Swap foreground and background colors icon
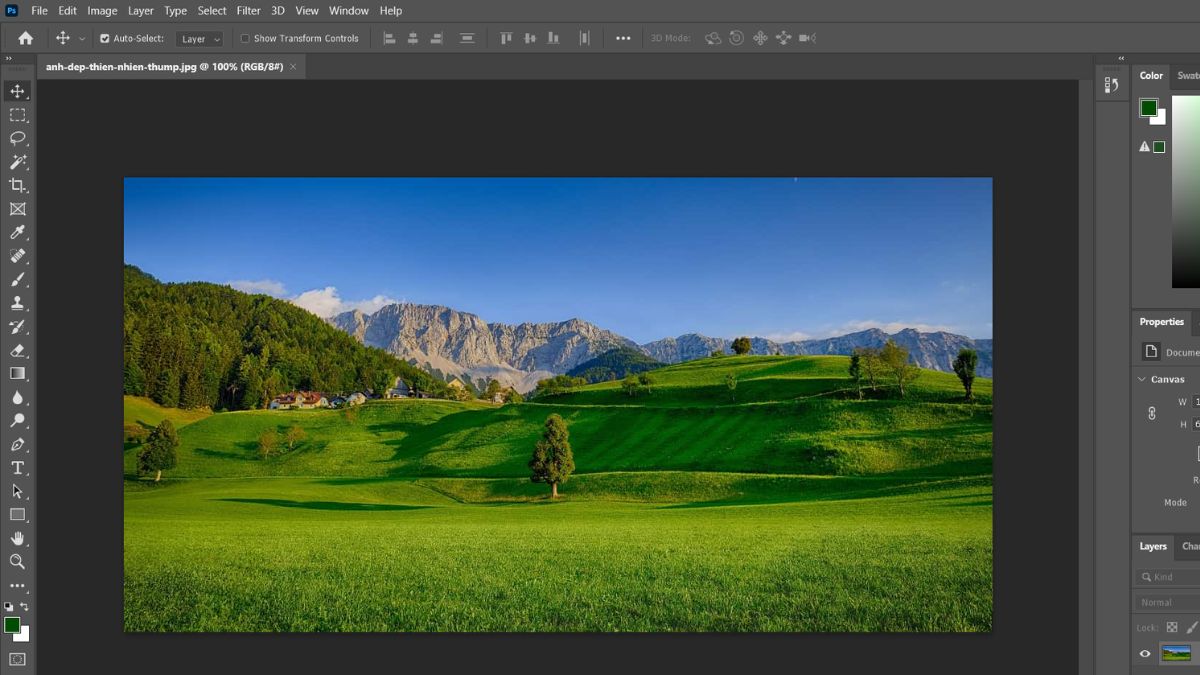The image size is (1200, 675). [24, 607]
